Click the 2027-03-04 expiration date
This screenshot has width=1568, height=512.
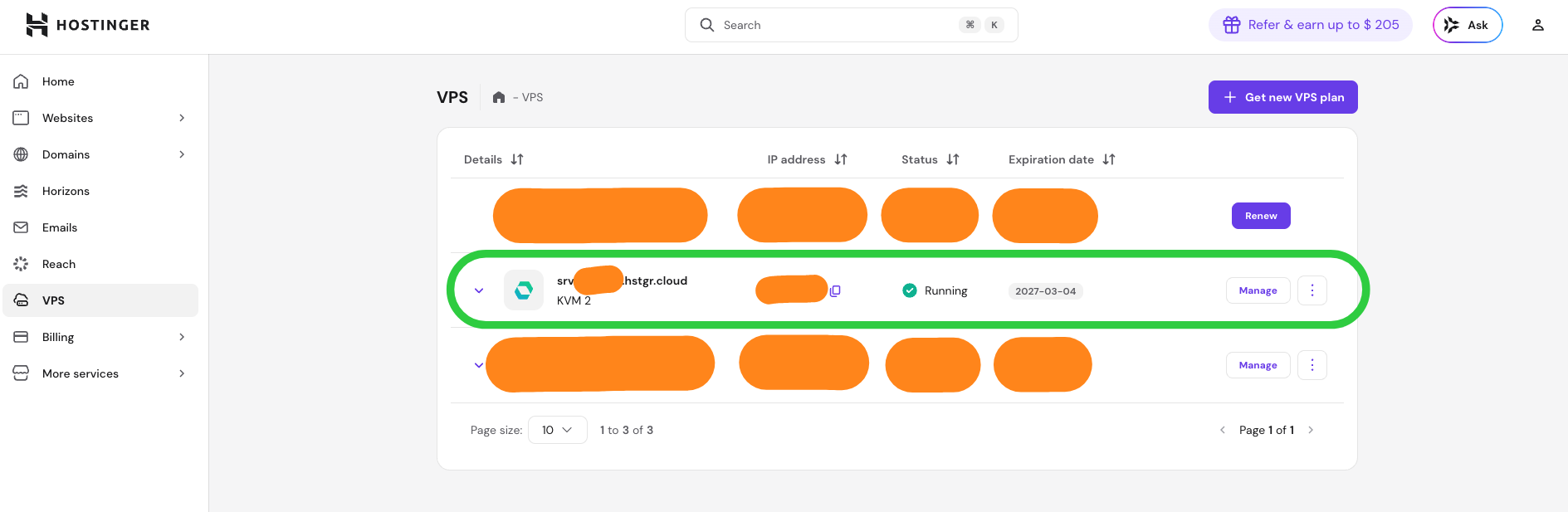(x=1046, y=291)
